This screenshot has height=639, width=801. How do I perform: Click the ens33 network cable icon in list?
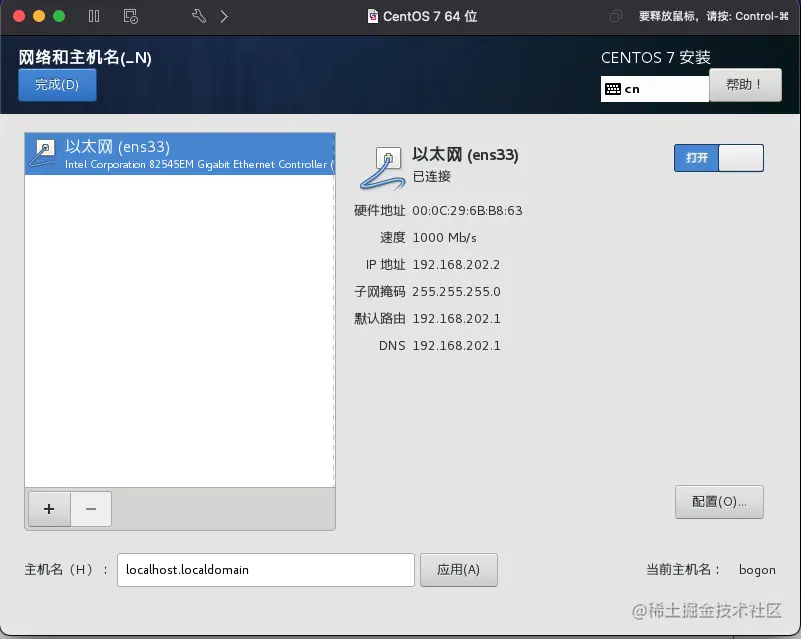click(43, 153)
